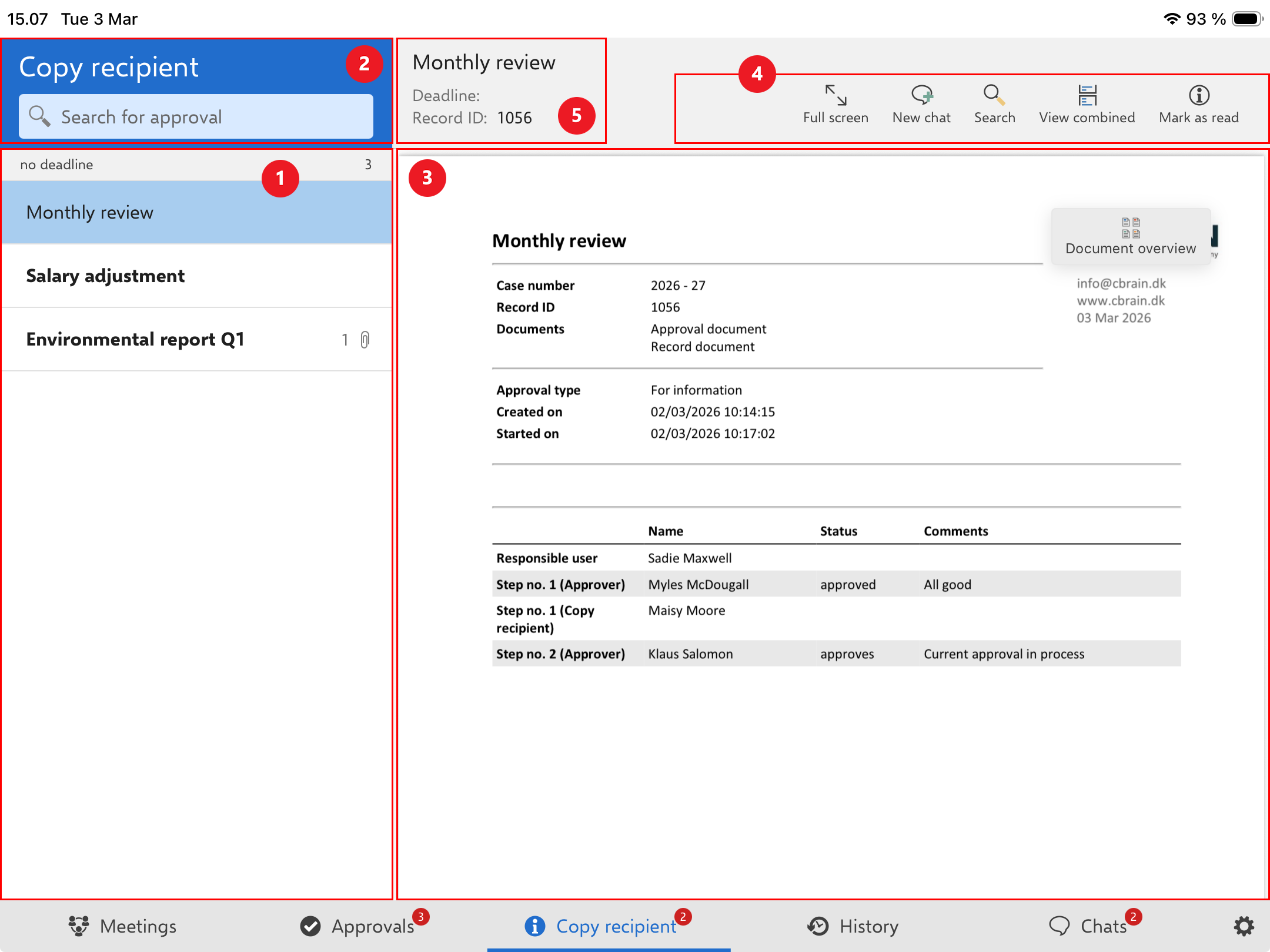Open the Salary adjustment item

coord(197,276)
